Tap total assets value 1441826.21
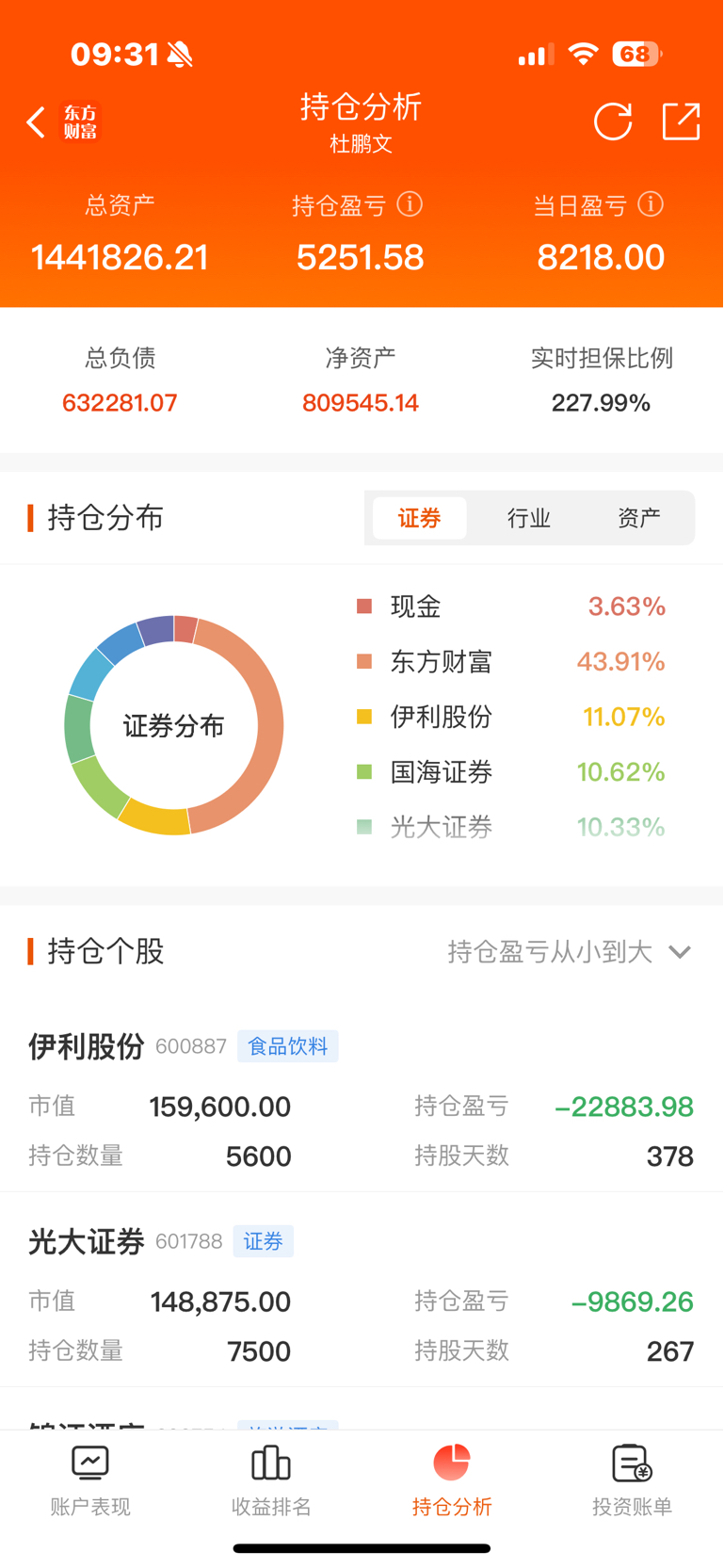The width and height of the screenshot is (724, 1568). 120,257
